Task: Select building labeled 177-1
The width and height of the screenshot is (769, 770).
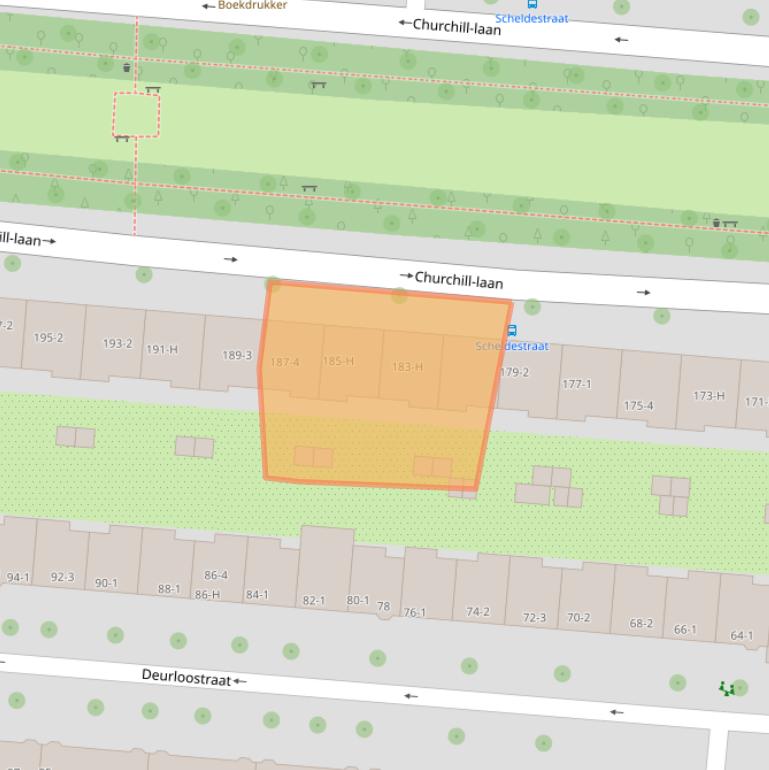Action: click(576, 384)
